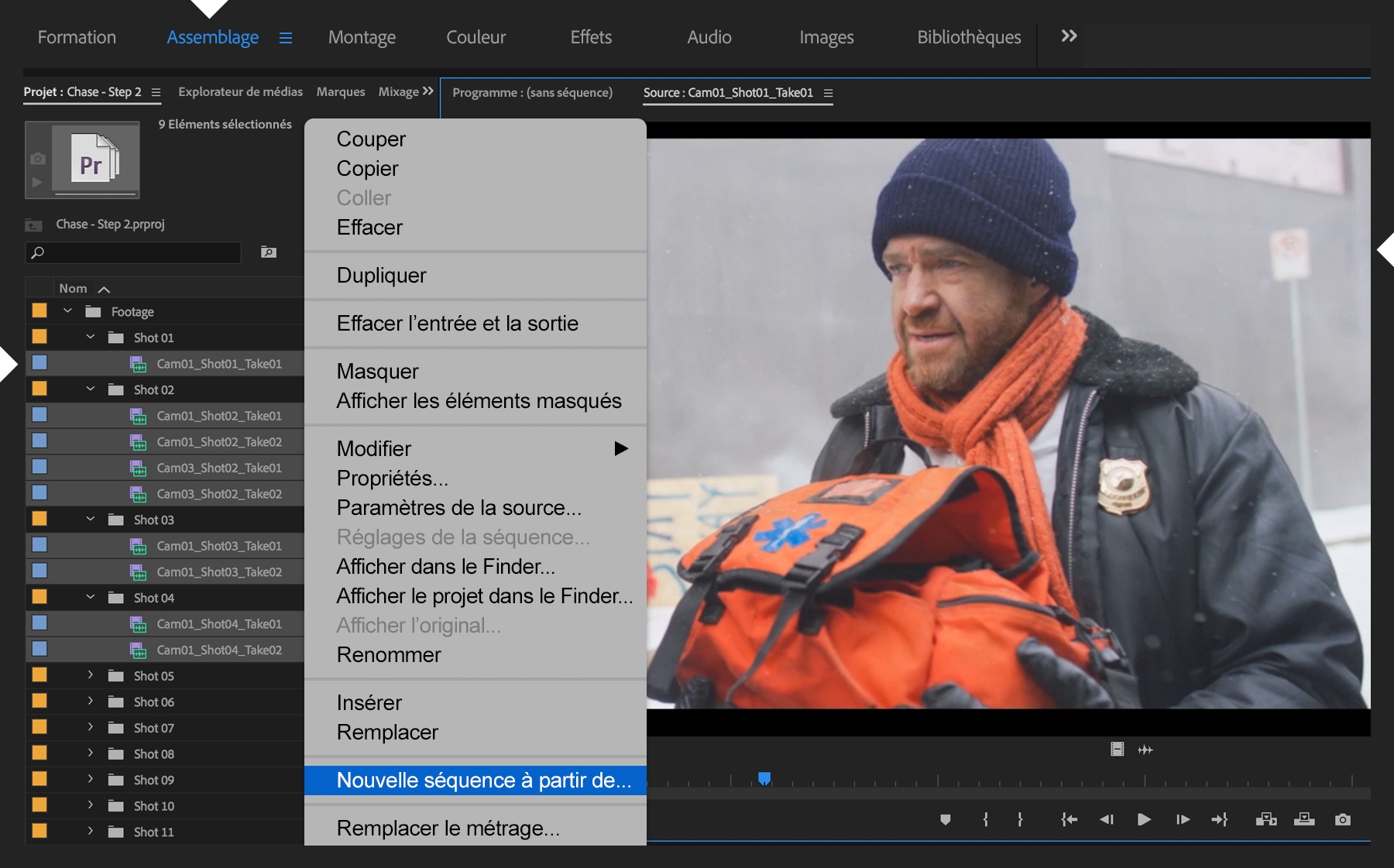Click the project search field
This screenshot has height=868, width=1394.
[132, 252]
